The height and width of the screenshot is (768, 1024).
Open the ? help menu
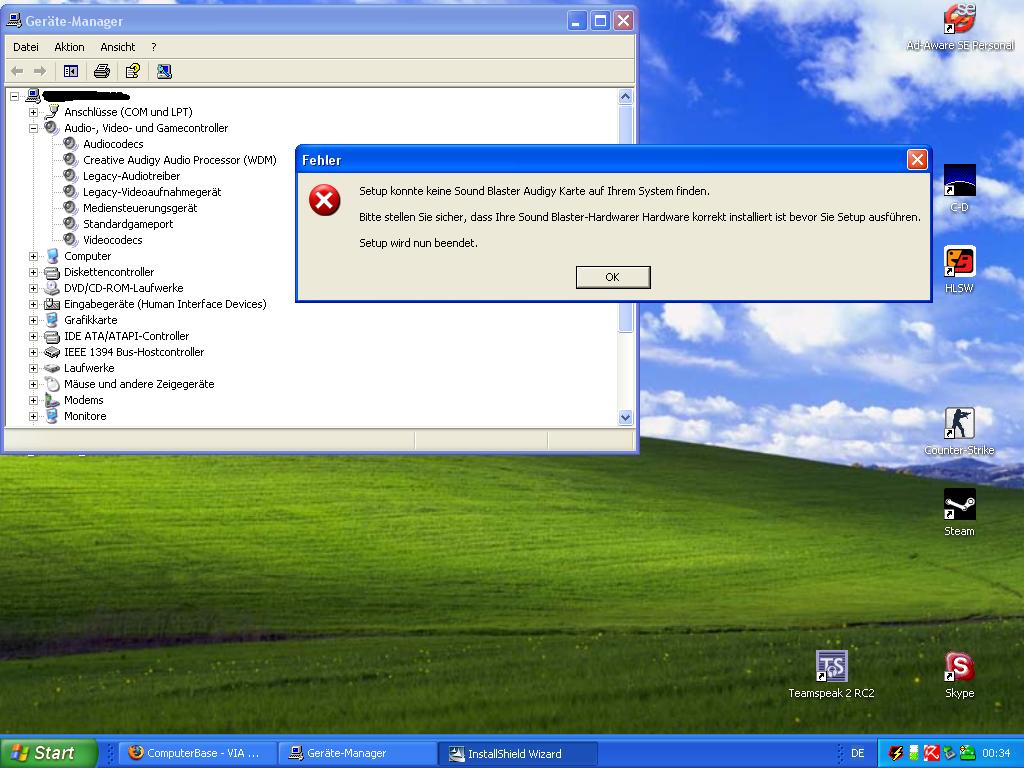click(x=153, y=47)
